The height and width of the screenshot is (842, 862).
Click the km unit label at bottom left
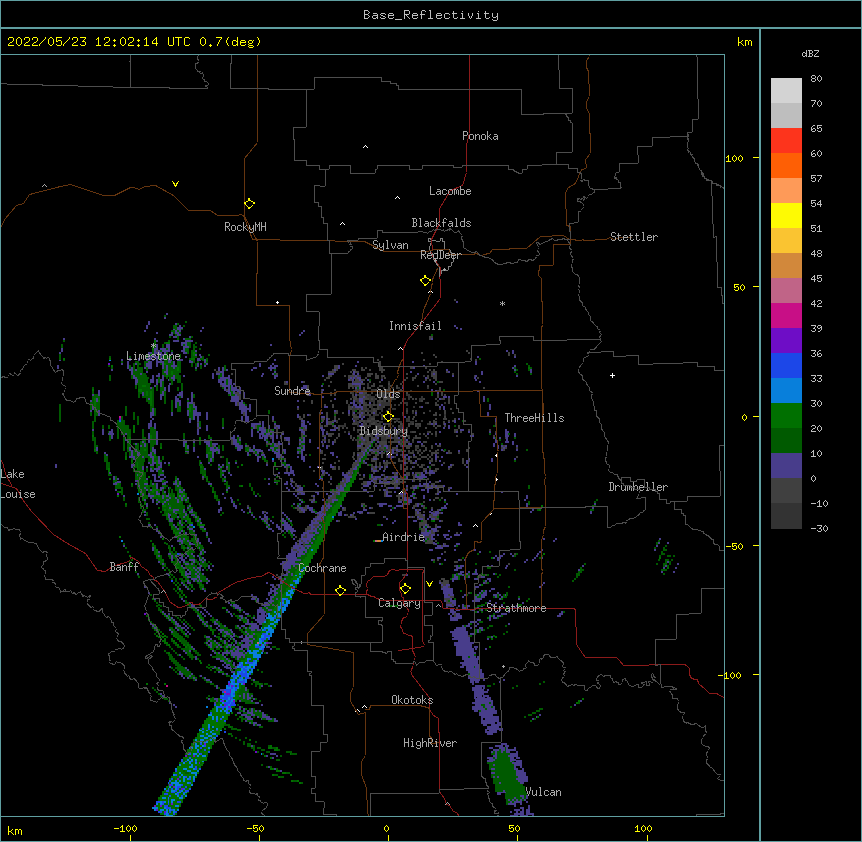click(15, 830)
